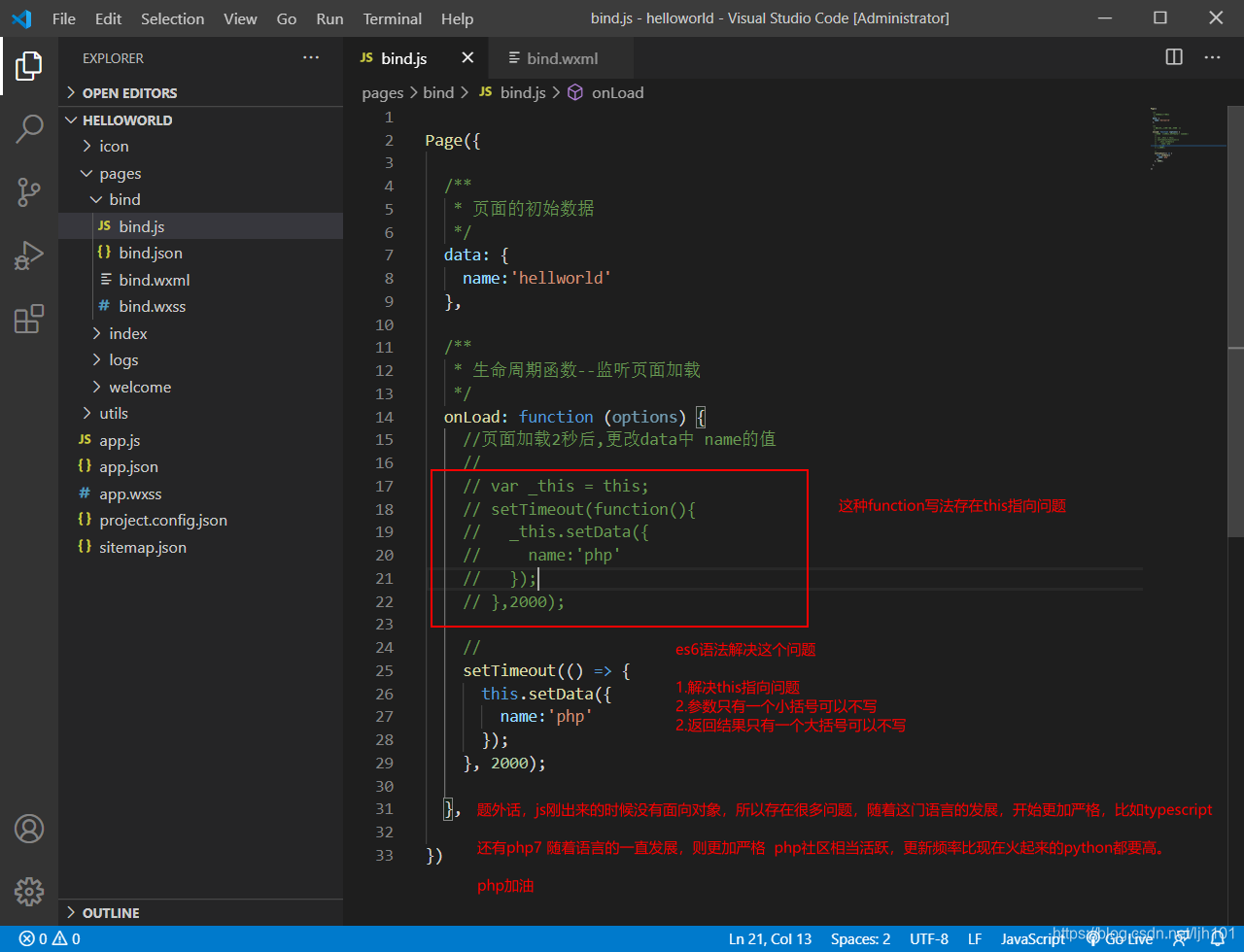The width and height of the screenshot is (1244, 952).
Task: Expand the logs folder
Action: coord(123,359)
